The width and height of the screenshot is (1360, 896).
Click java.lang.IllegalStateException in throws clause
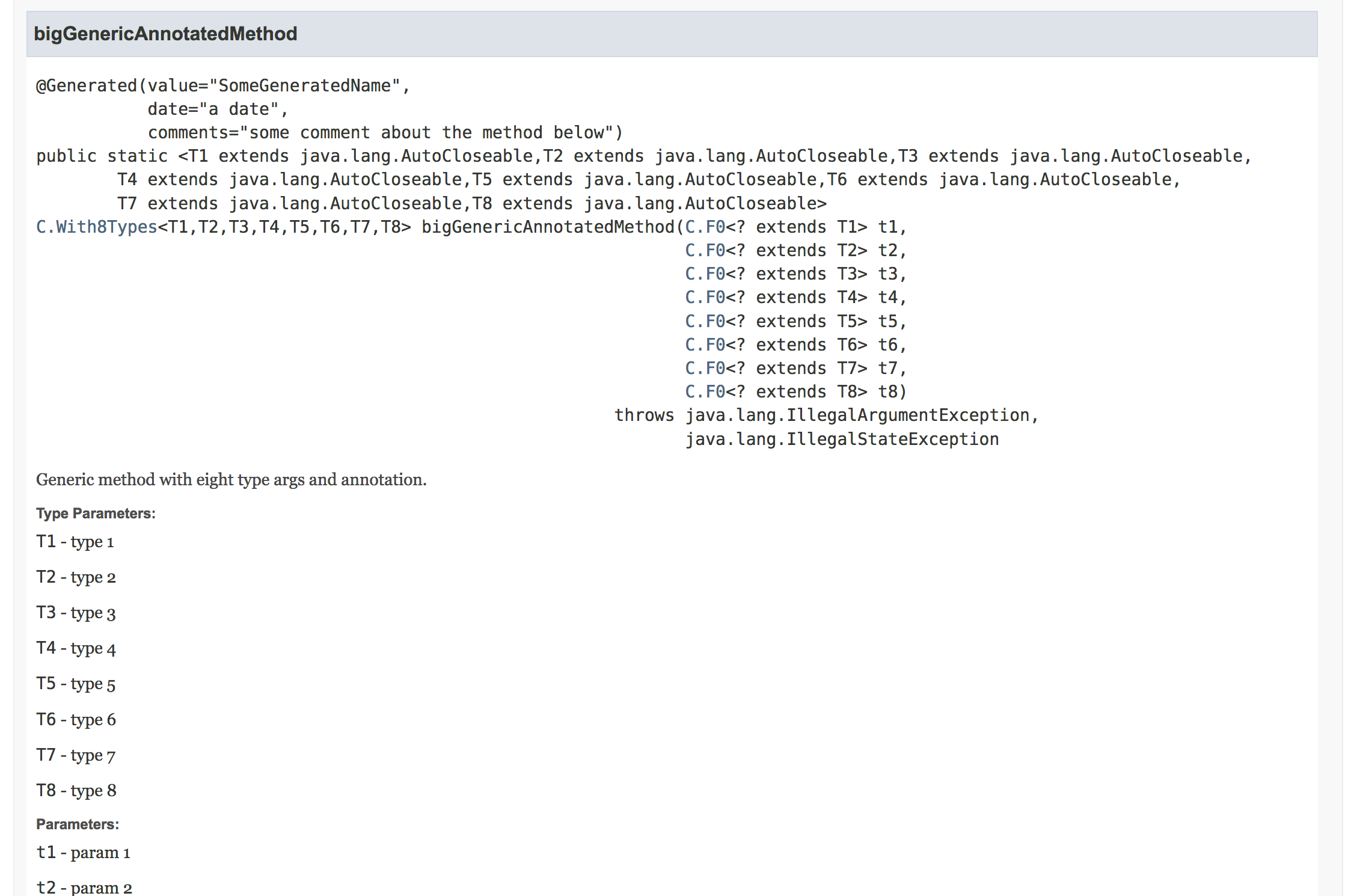click(842, 439)
